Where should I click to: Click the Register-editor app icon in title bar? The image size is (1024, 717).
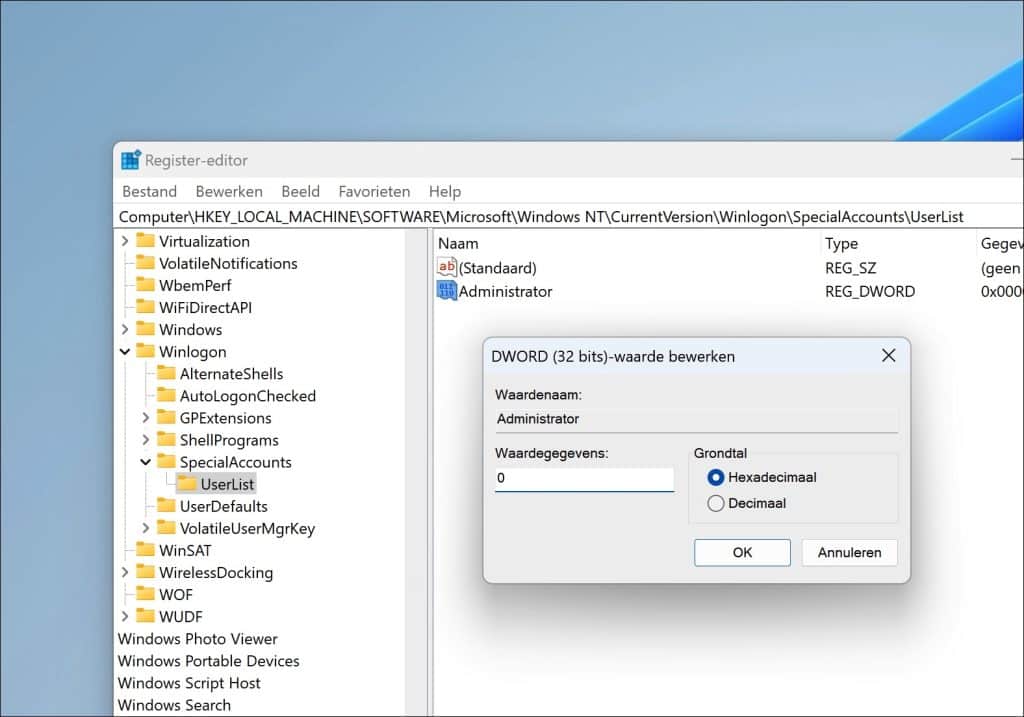(x=131, y=160)
